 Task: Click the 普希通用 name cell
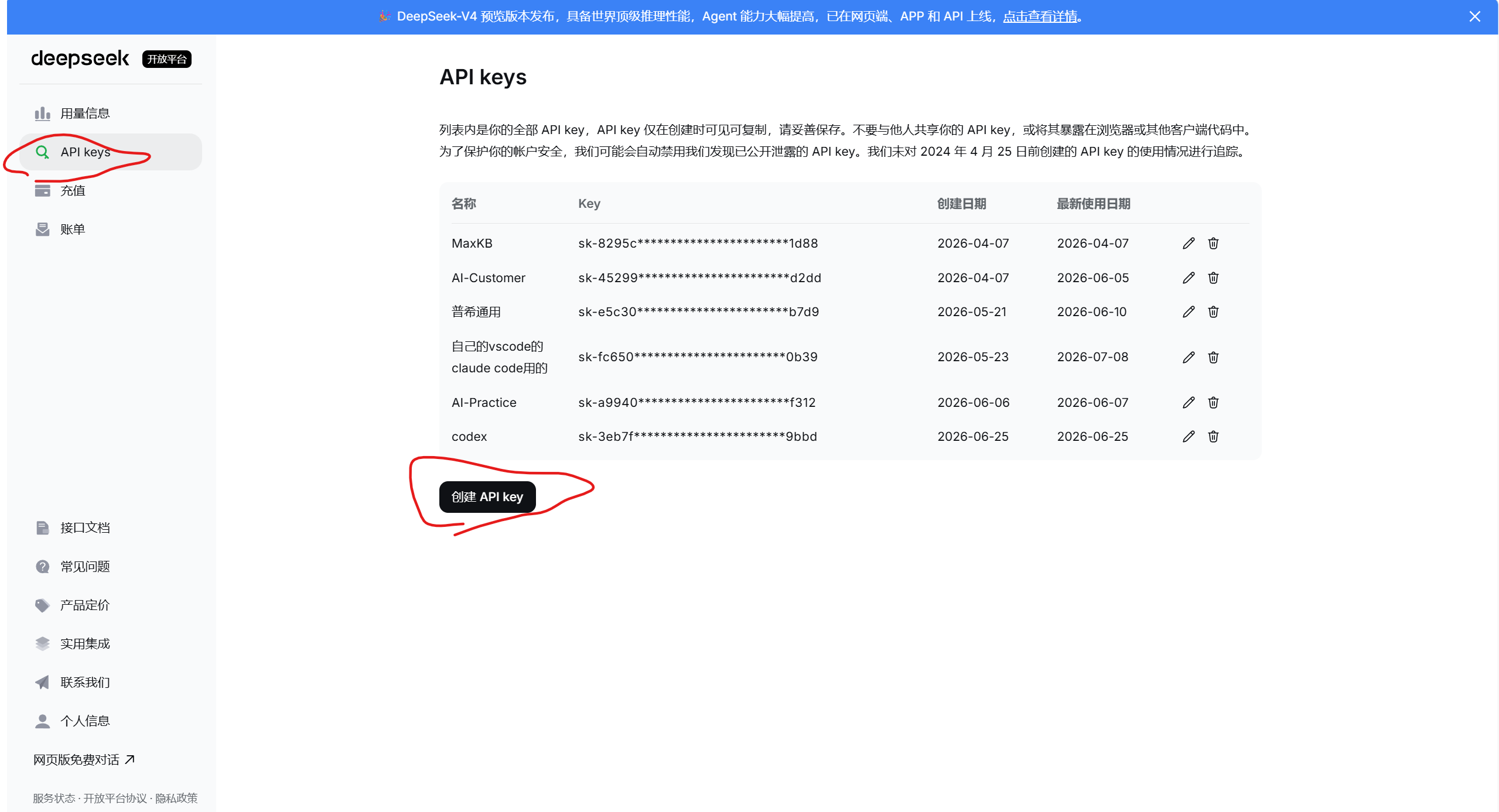[476, 312]
